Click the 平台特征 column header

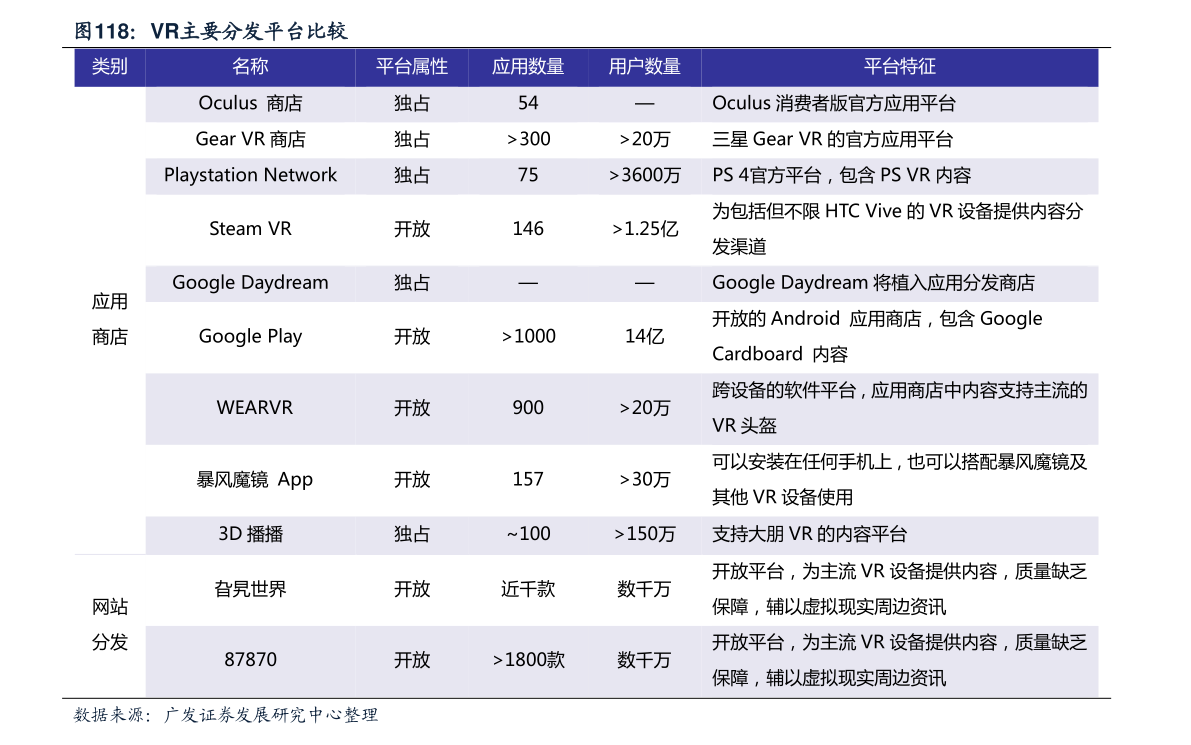pyautogui.click(x=899, y=67)
